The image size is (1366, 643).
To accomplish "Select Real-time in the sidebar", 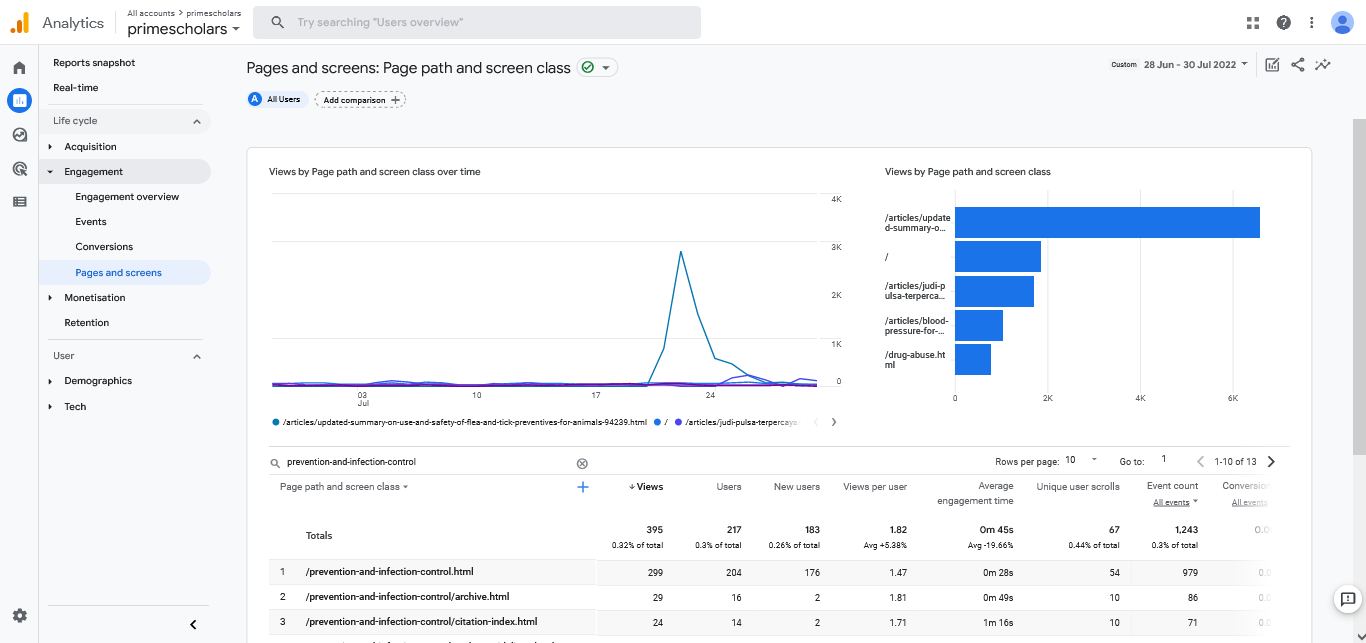I will [76, 88].
